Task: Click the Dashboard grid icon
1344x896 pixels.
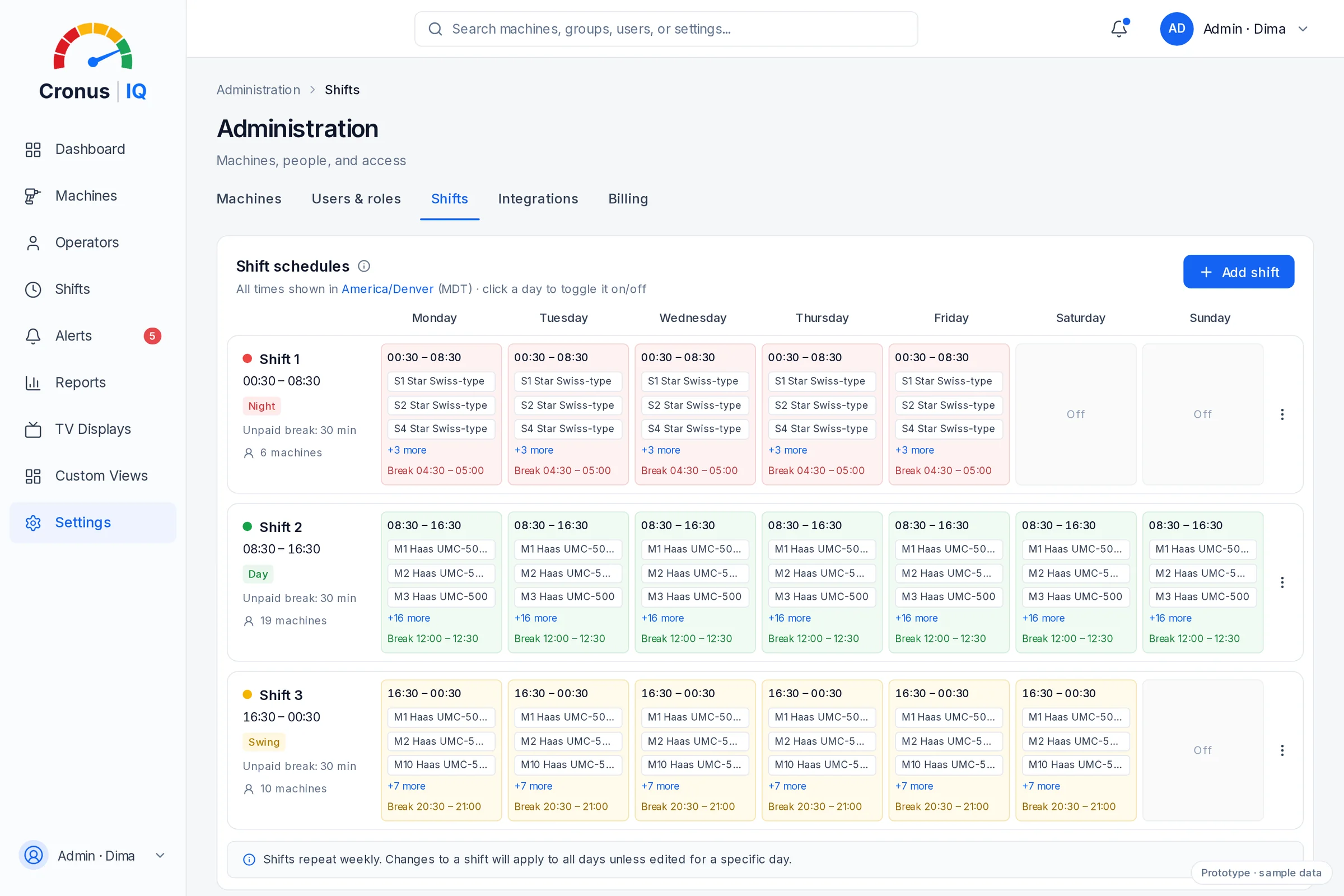Action: 33,150
